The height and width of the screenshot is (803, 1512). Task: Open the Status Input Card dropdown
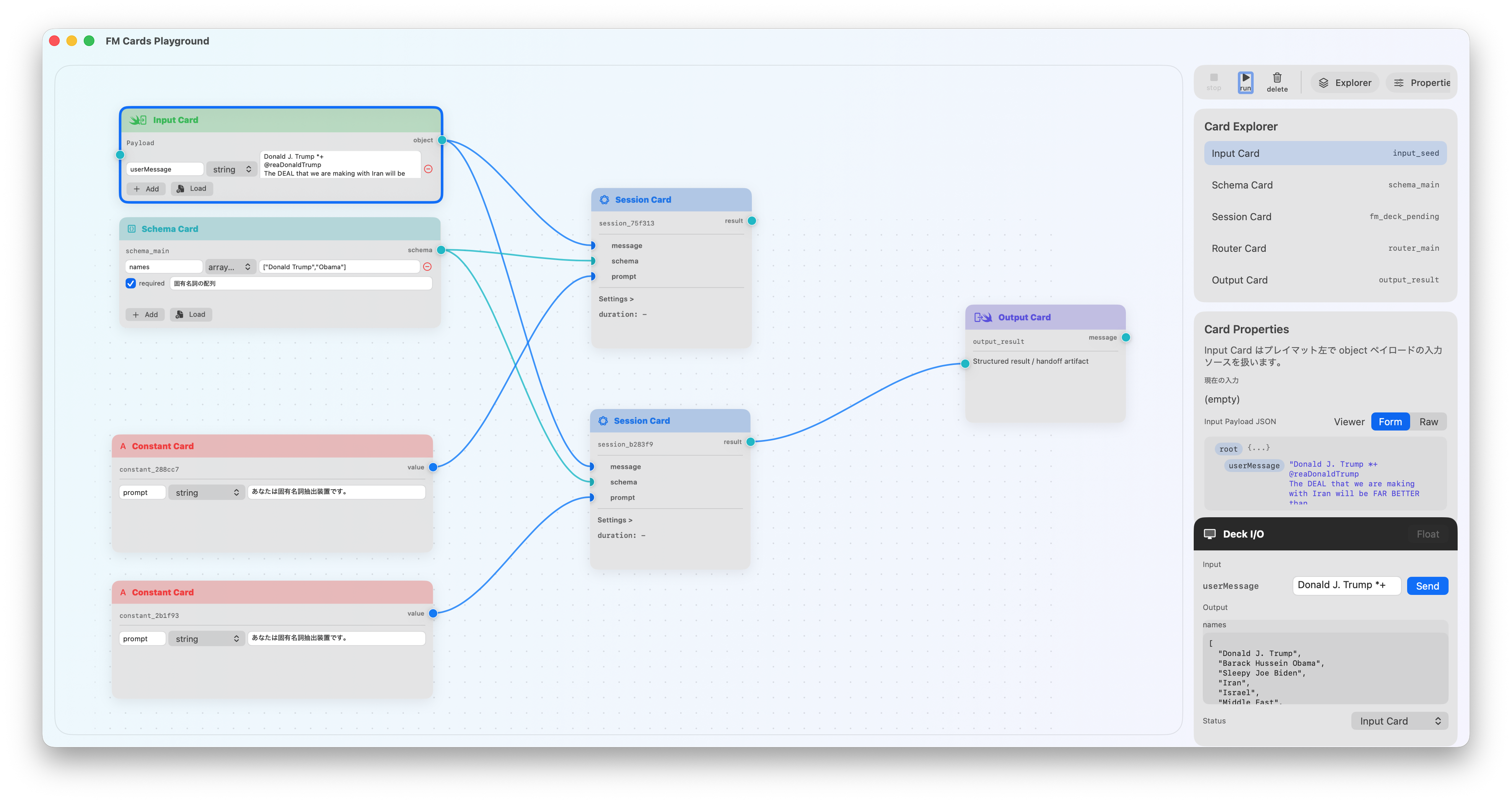pyautogui.click(x=1399, y=722)
